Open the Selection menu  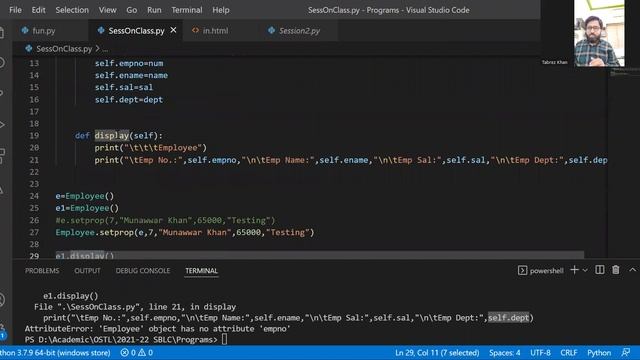coord(72,10)
